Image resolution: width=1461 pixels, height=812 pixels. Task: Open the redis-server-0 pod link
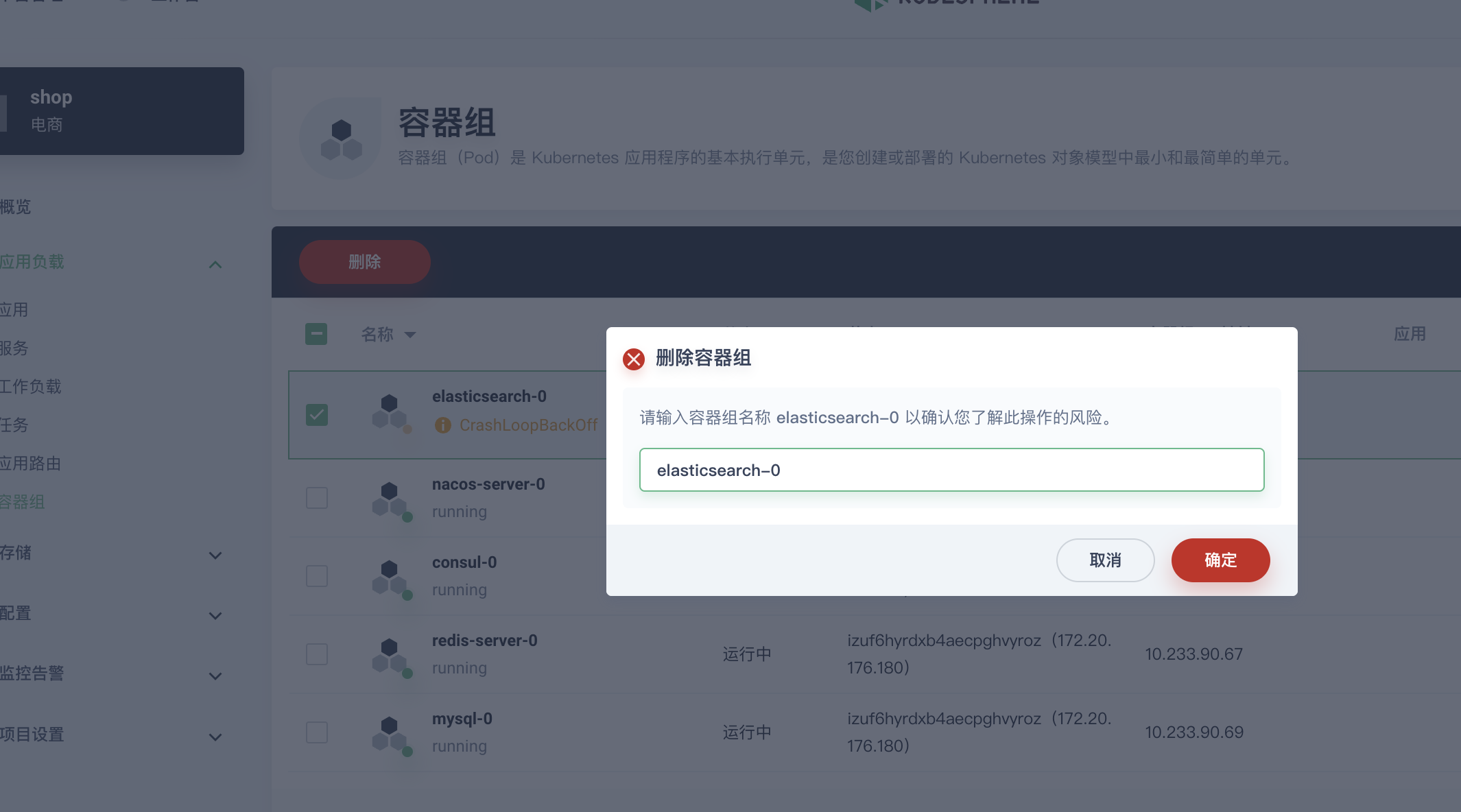coord(484,641)
